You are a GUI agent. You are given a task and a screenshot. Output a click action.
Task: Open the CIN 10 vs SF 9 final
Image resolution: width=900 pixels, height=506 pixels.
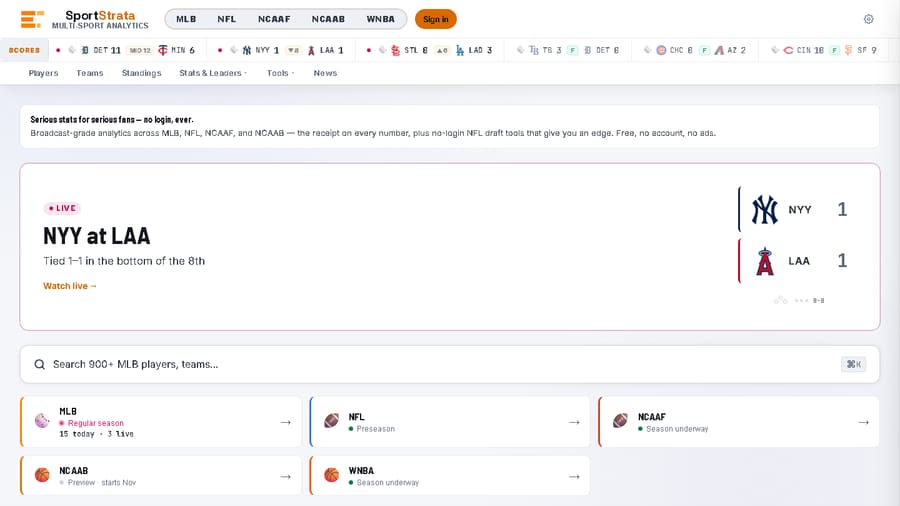(x=824, y=50)
